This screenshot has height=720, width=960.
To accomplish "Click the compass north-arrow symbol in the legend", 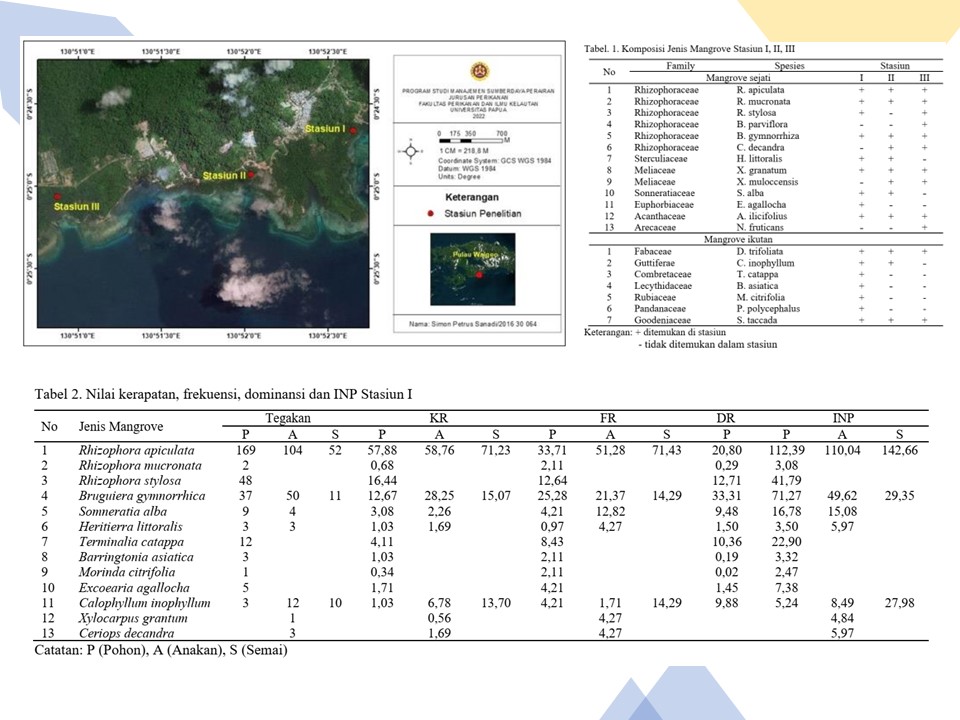I will [x=410, y=151].
